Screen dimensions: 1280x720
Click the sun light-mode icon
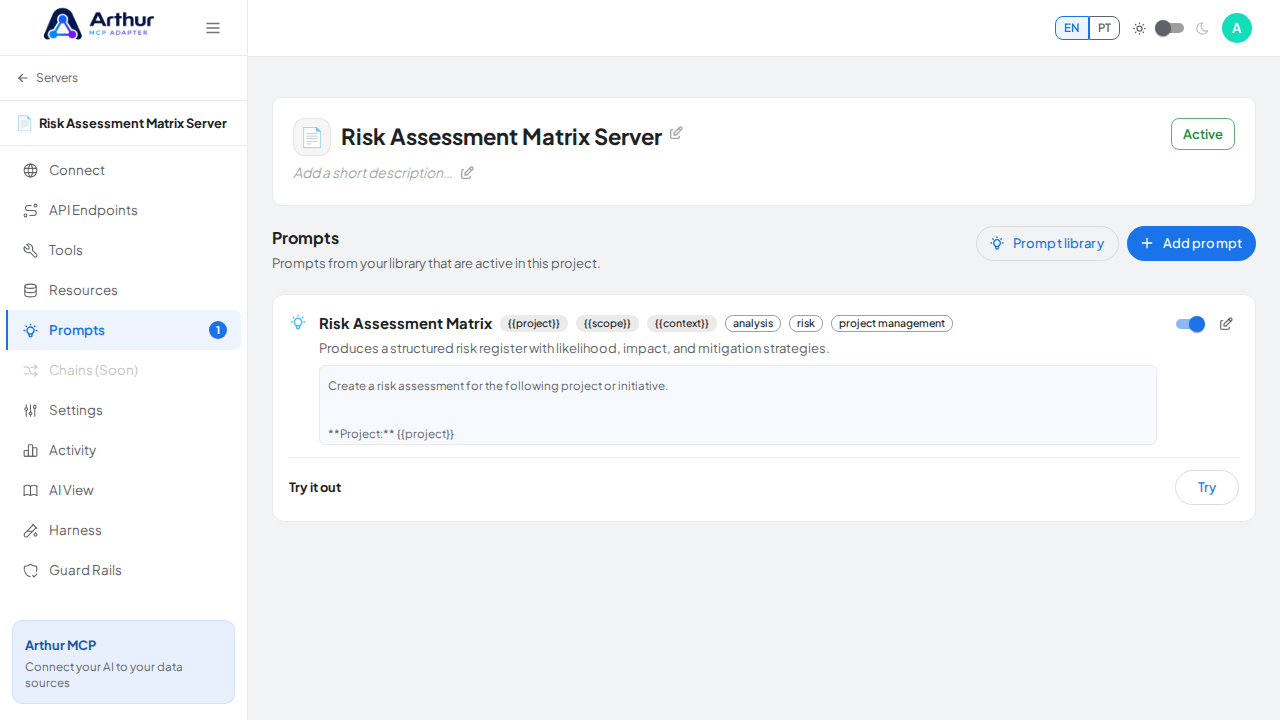point(1139,28)
